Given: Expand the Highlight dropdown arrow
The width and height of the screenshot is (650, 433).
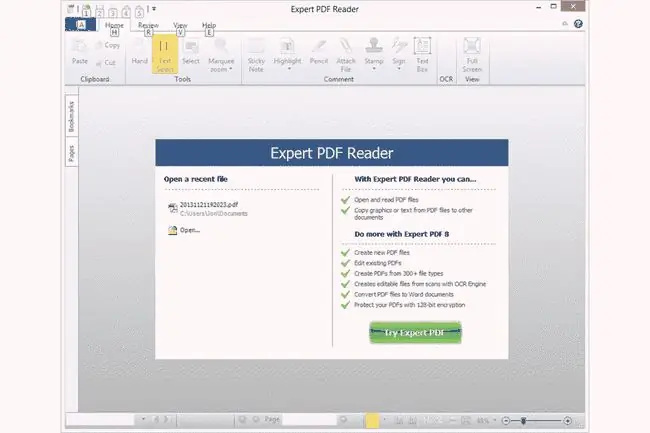Looking at the screenshot, I should [289, 69].
